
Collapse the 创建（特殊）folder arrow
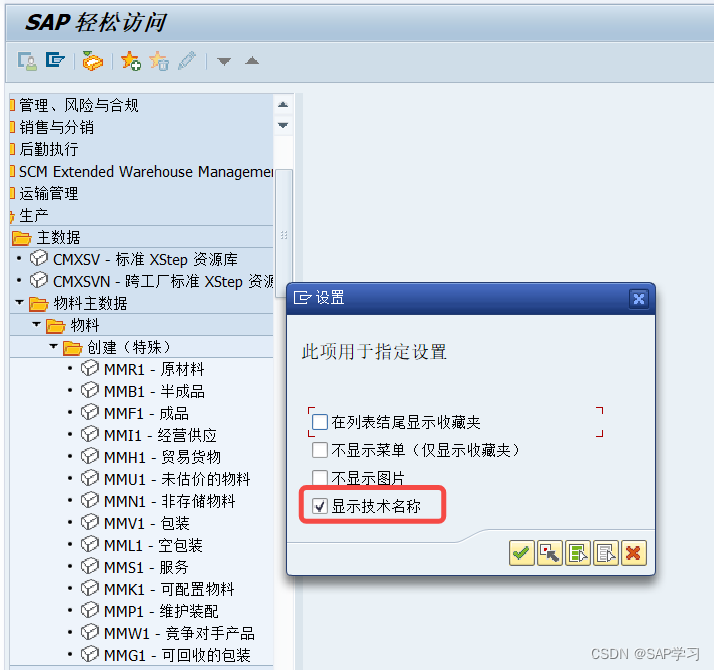(54, 347)
